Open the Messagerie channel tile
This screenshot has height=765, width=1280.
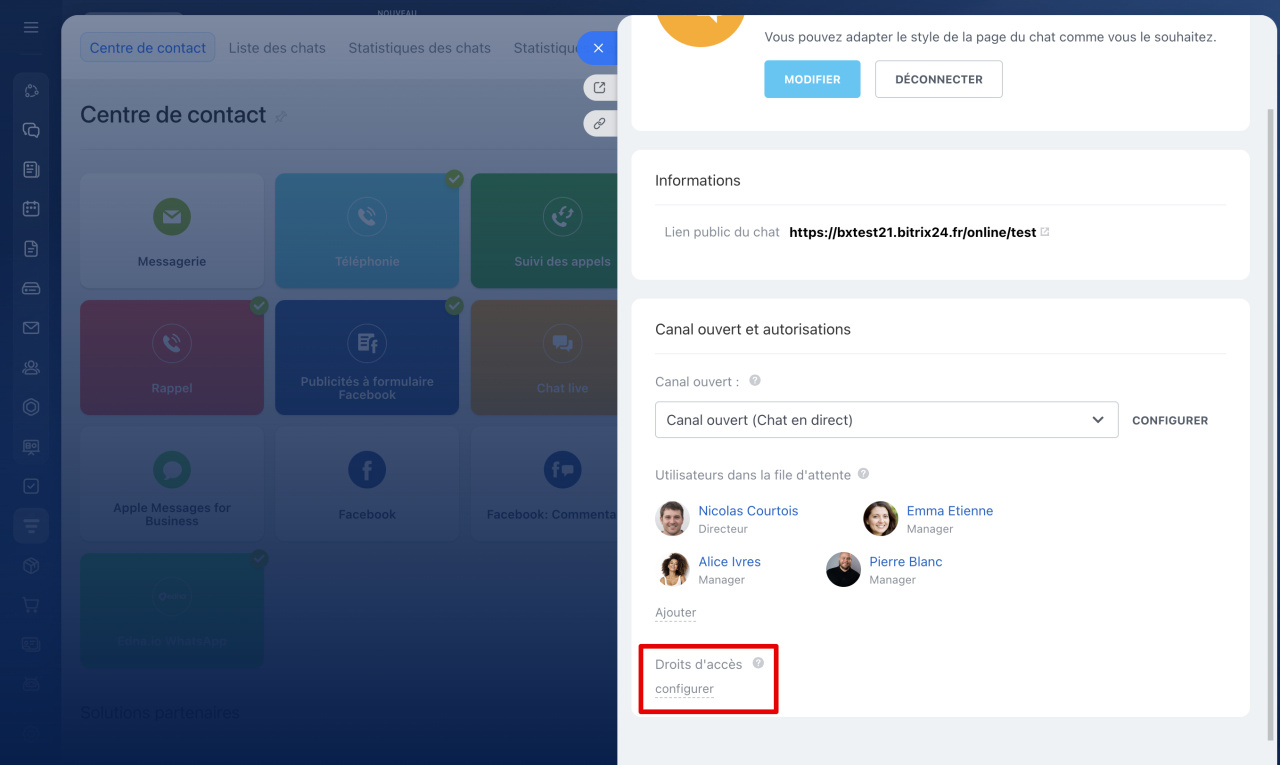tap(172, 230)
